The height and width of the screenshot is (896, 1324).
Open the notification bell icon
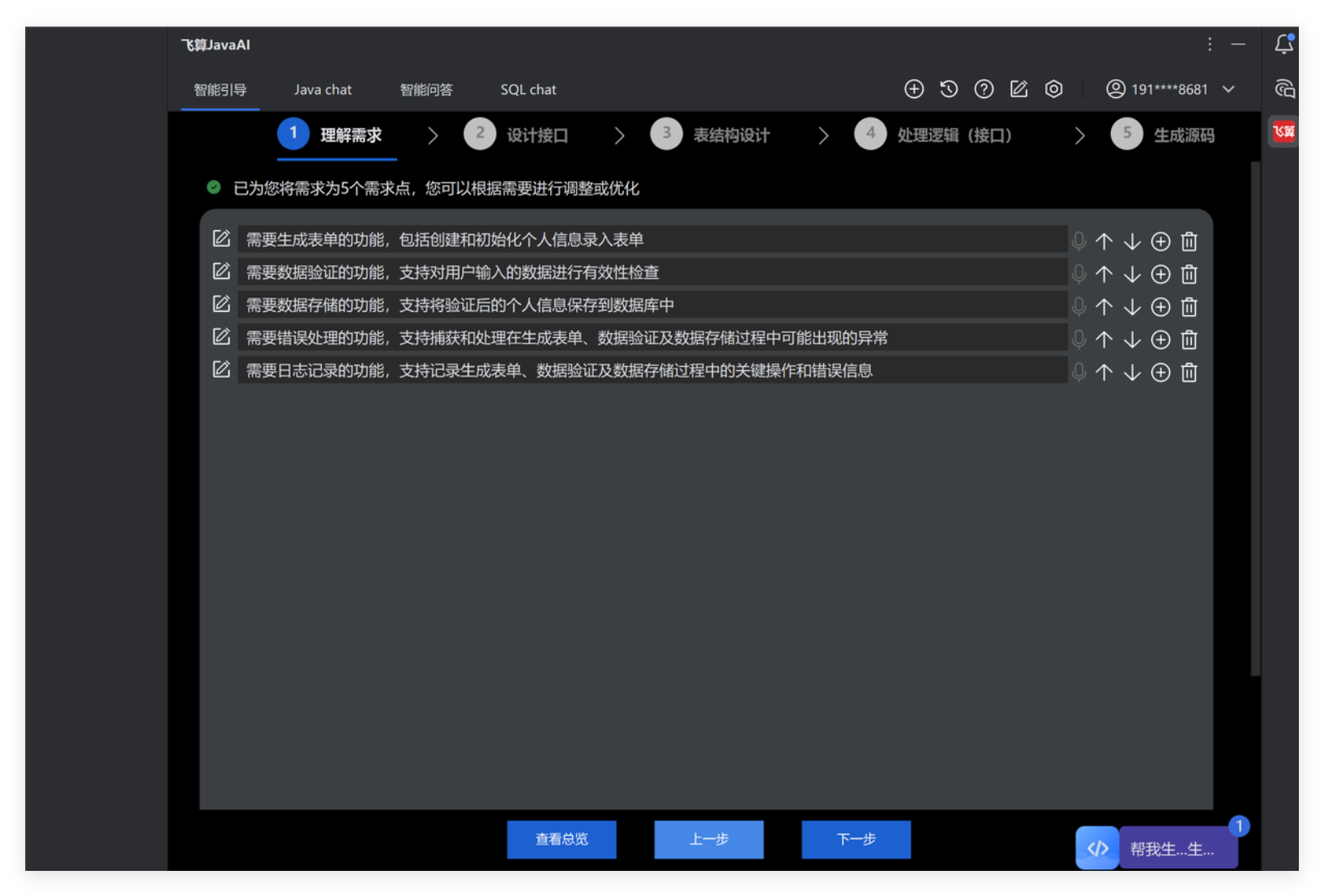1283,45
